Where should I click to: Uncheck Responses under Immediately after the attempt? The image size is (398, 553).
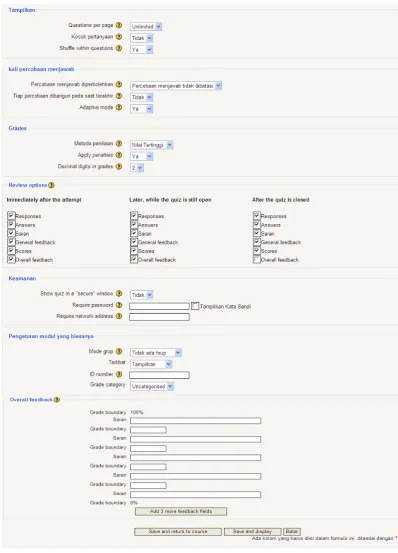pyautogui.click(x=11, y=215)
